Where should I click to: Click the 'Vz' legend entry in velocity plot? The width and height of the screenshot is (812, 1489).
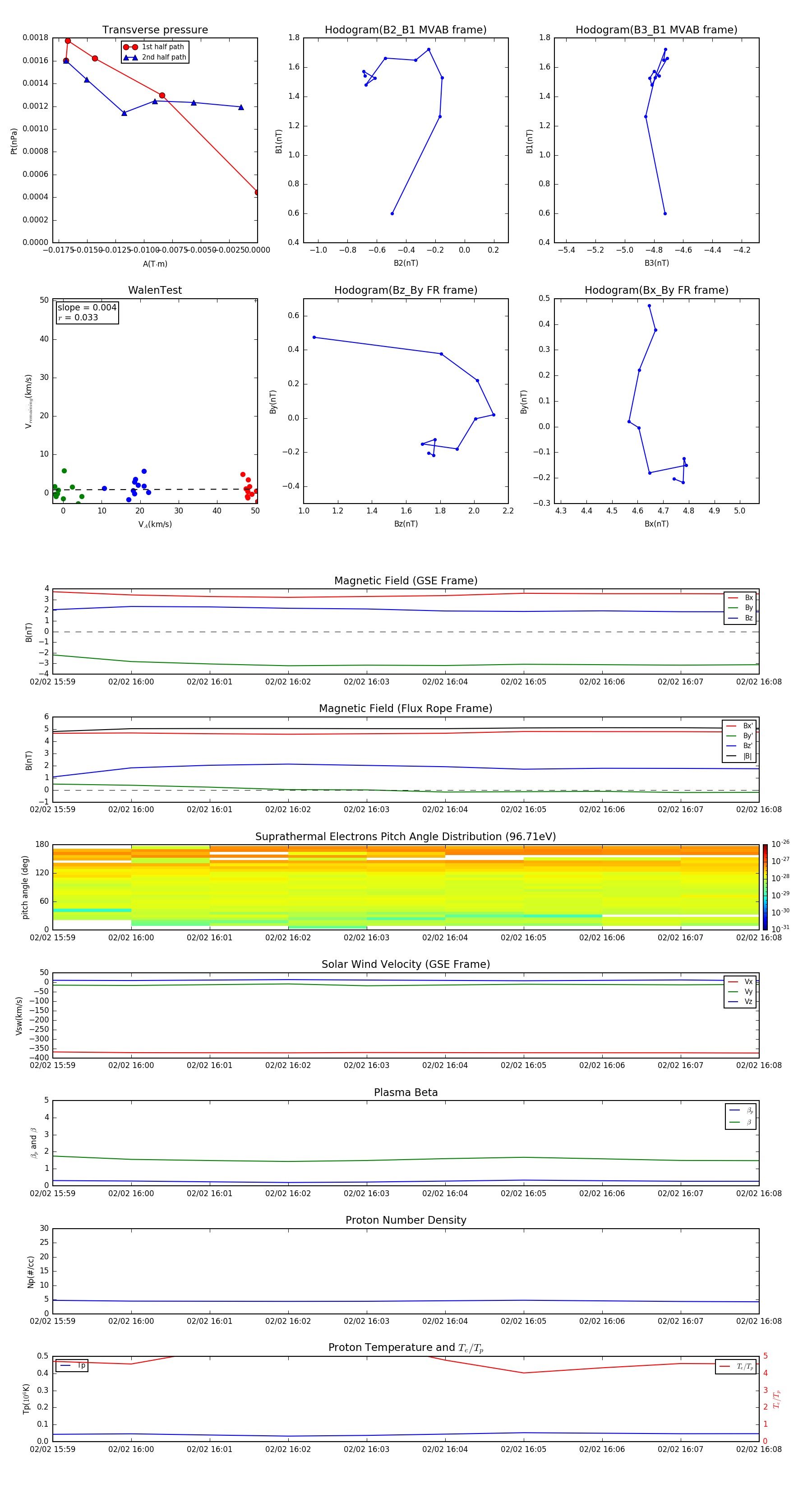point(740,1002)
